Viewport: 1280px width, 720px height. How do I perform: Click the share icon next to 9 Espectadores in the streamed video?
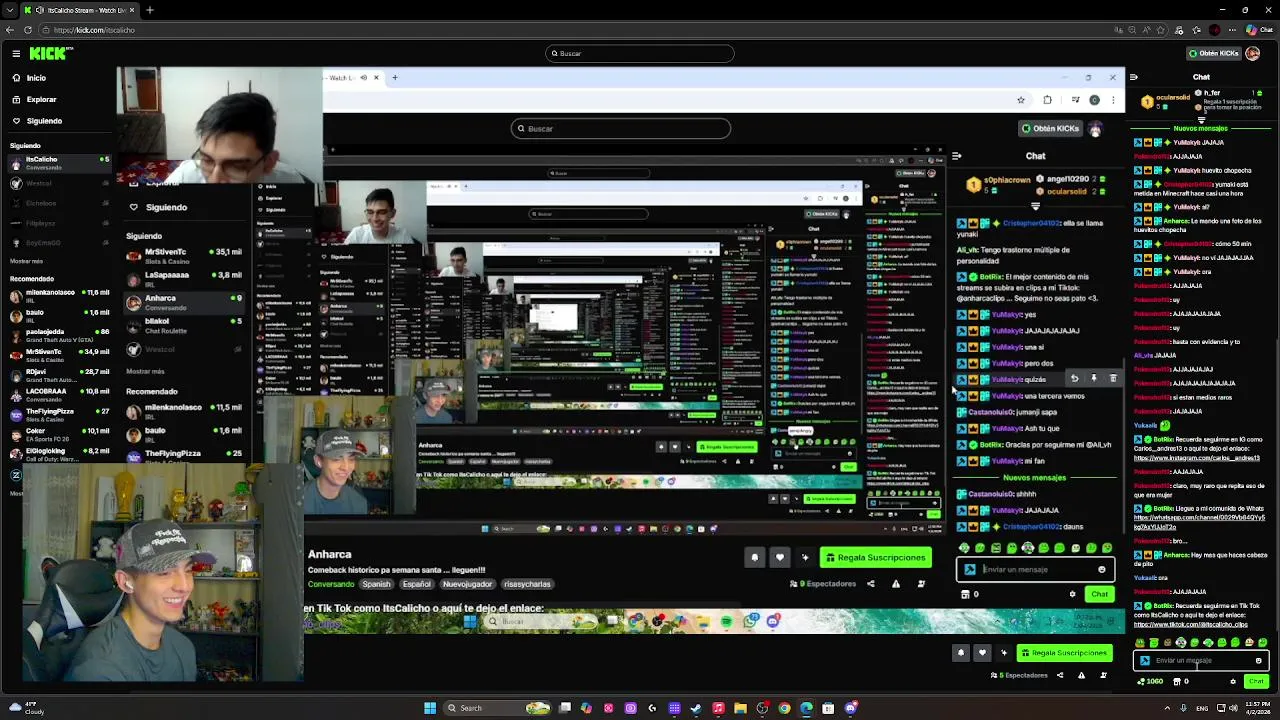pos(870,584)
